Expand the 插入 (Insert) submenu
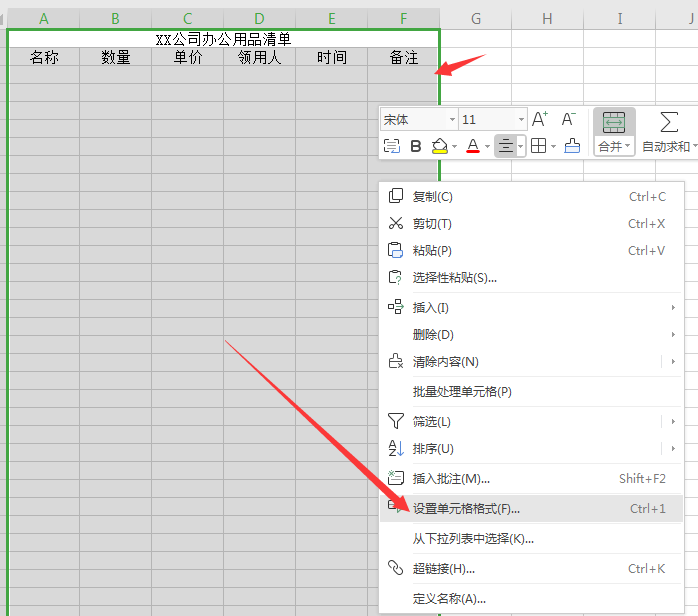This screenshot has width=698, height=616. tap(430, 308)
